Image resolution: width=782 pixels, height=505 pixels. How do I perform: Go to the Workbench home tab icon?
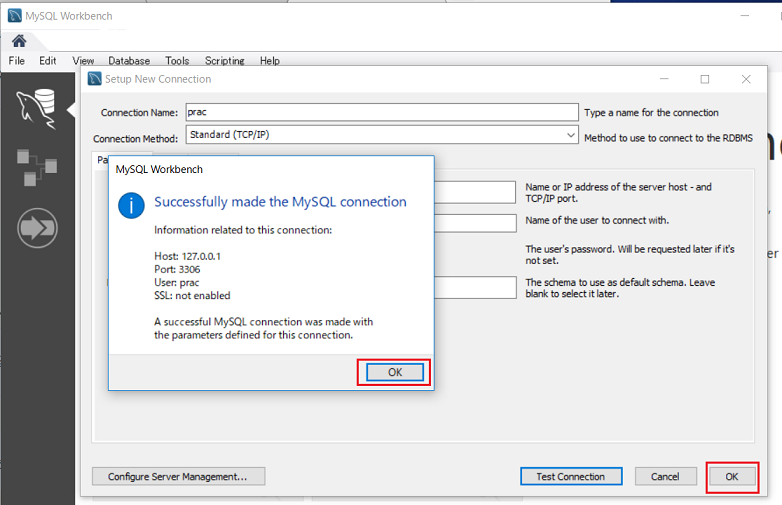(x=19, y=40)
